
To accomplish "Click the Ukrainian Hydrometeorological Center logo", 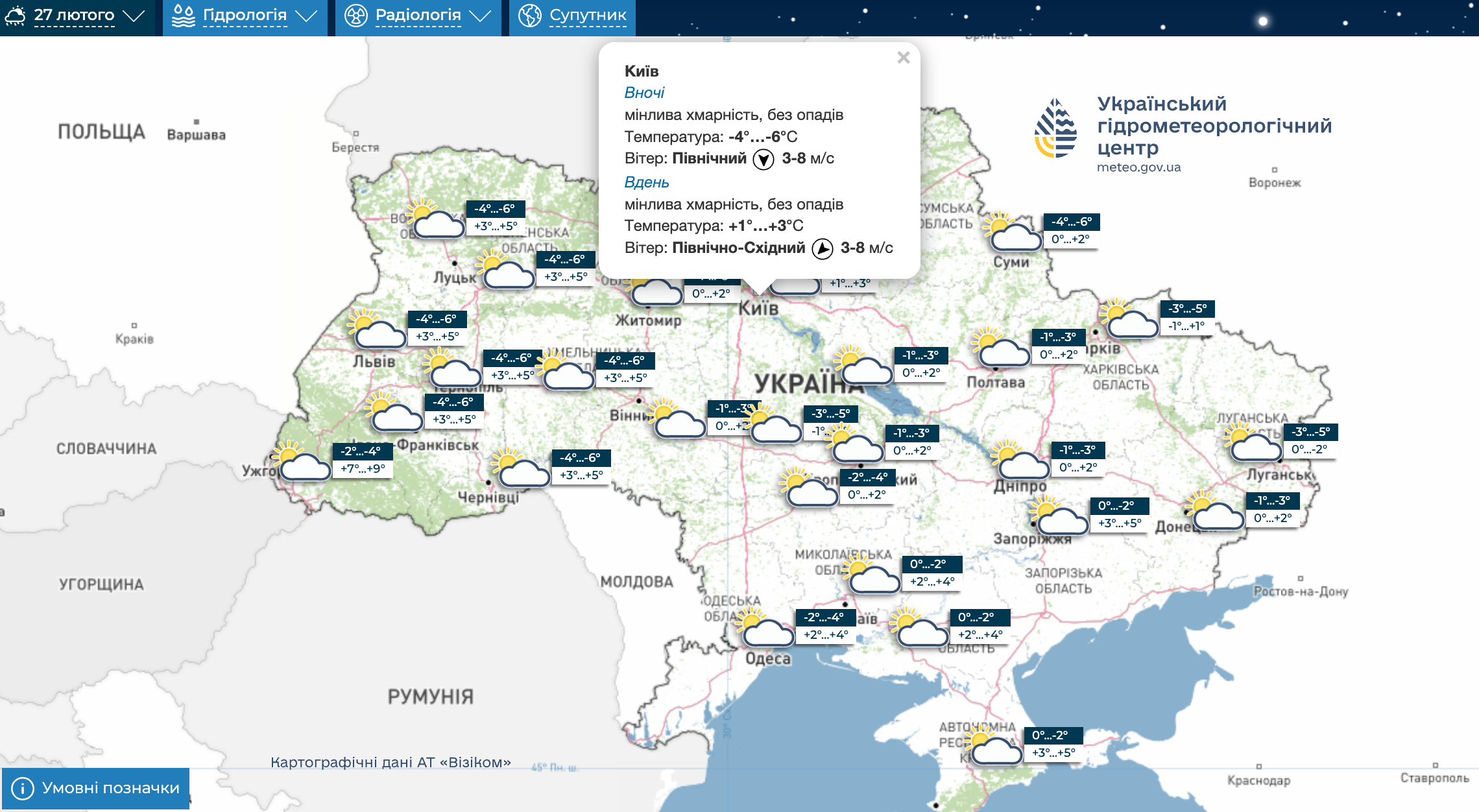I will pyautogui.click(x=1055, y=128).
